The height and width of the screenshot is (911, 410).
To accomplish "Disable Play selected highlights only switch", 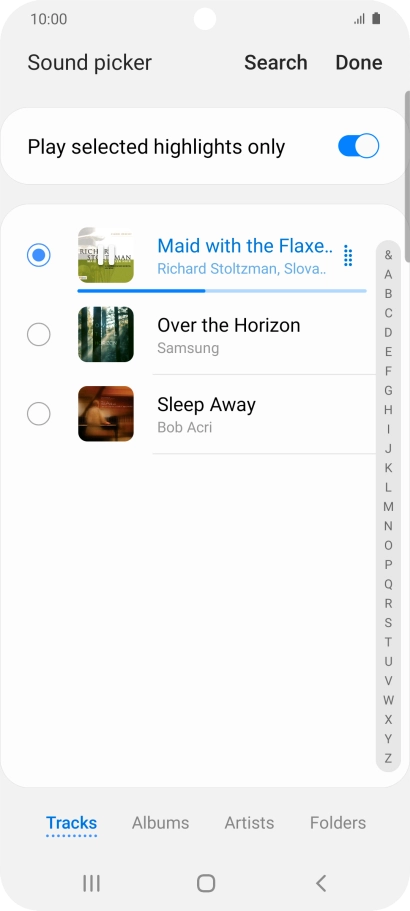I will coord(358,146).
